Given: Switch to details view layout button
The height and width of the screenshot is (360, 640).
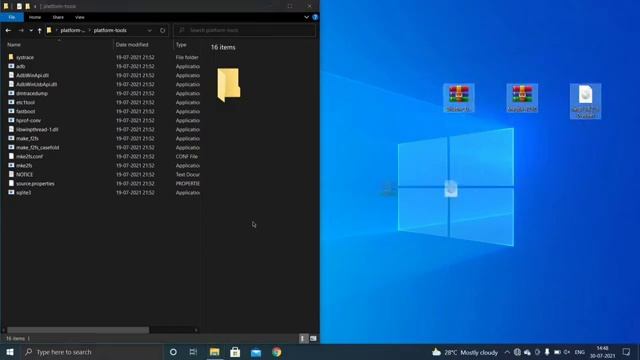Looking at the screenshot, I should (303, 338).
